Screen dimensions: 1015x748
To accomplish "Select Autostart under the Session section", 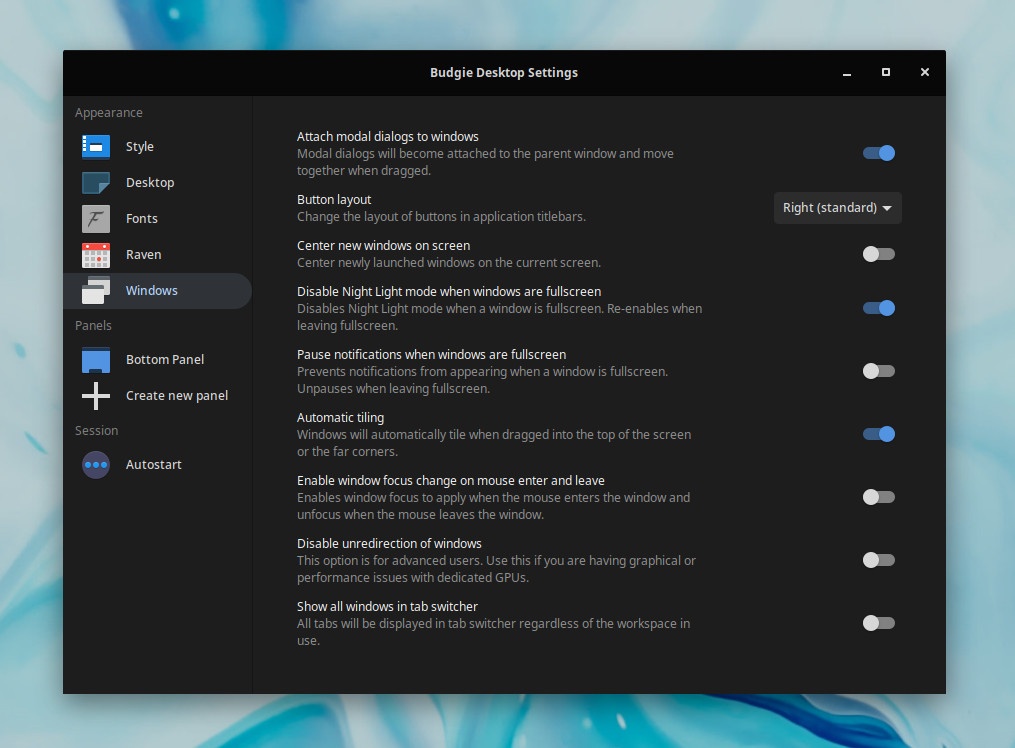I will [153, 464].
